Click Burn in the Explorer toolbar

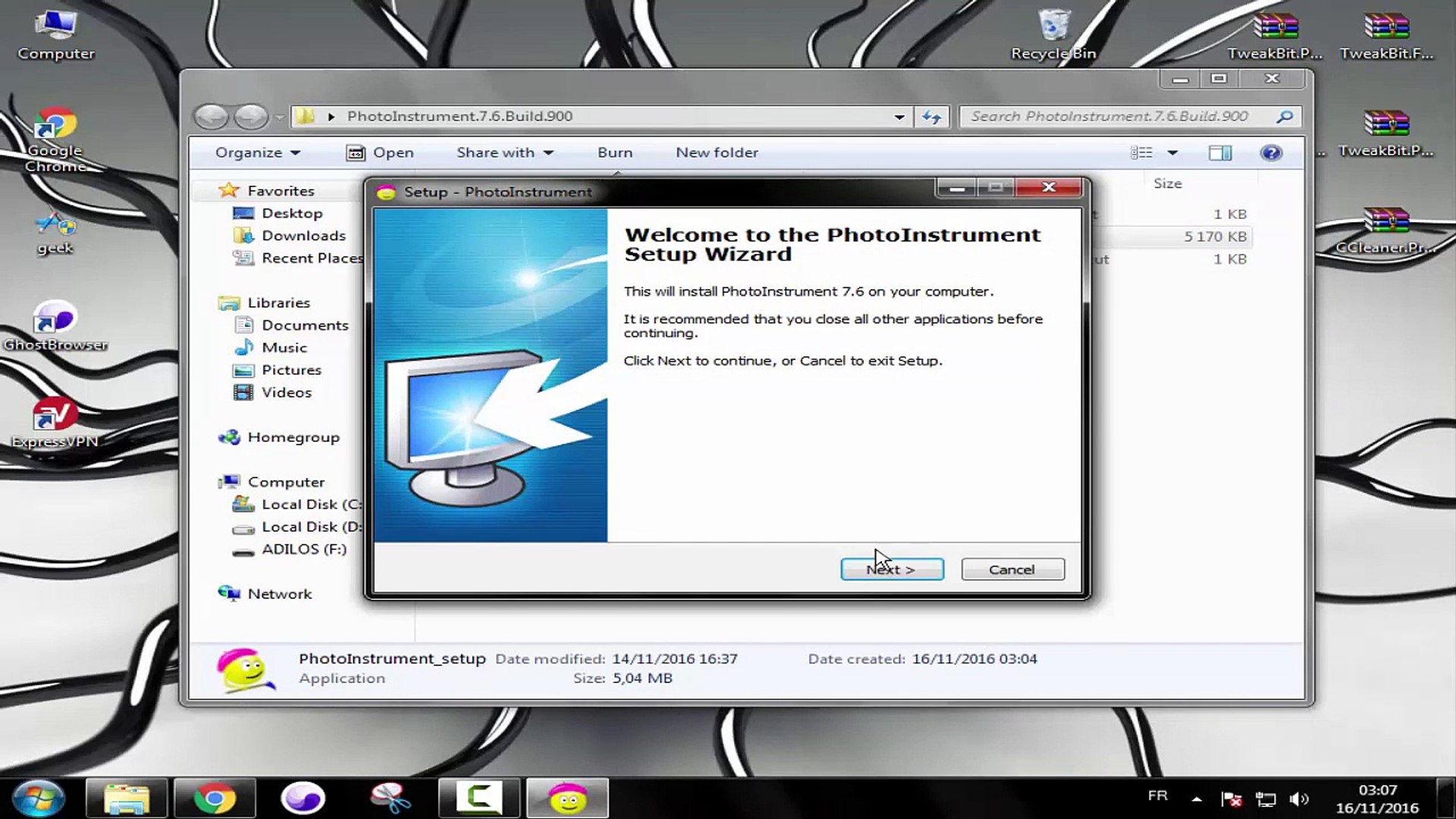pyautogui.click(x=615, y=152)
